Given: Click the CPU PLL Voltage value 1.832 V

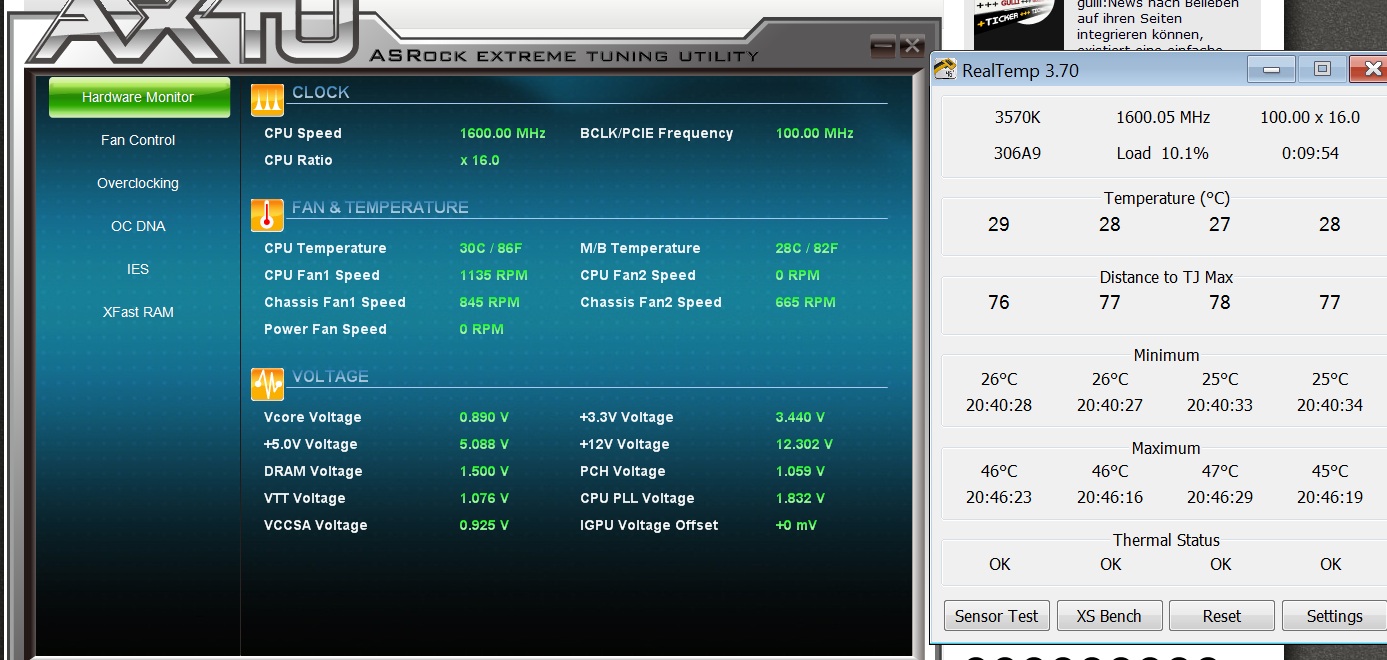Looking at the screenshot, I should pos(800,498).
